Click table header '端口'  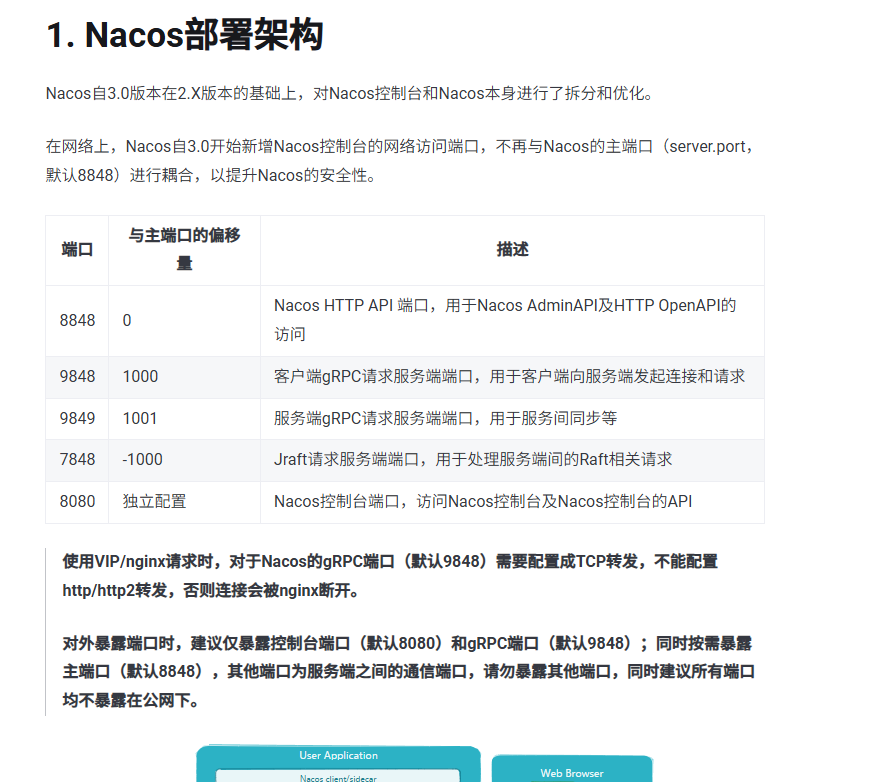click(77, 250)
